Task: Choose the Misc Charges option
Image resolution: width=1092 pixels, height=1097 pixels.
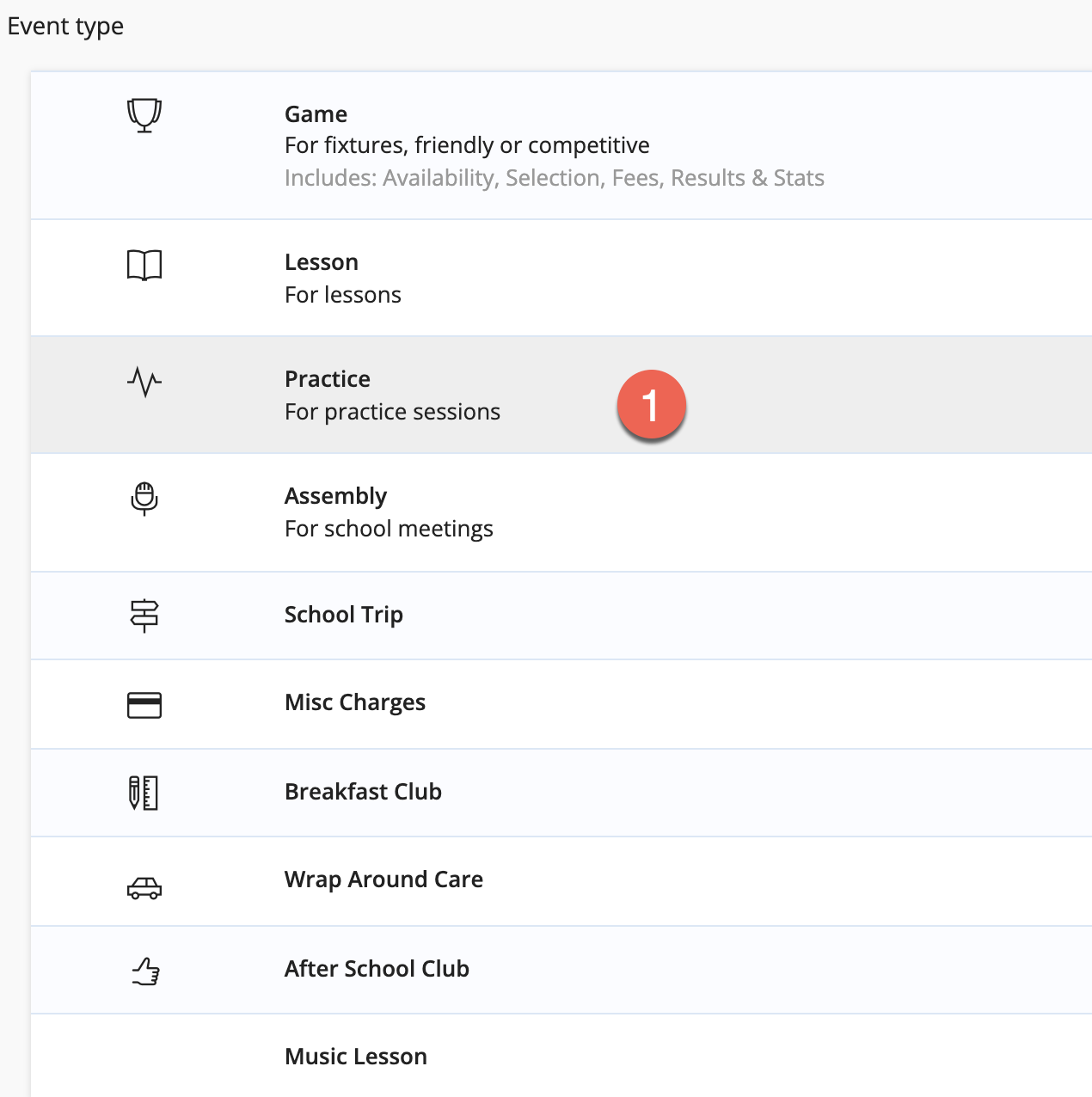Action: [561, 704]
